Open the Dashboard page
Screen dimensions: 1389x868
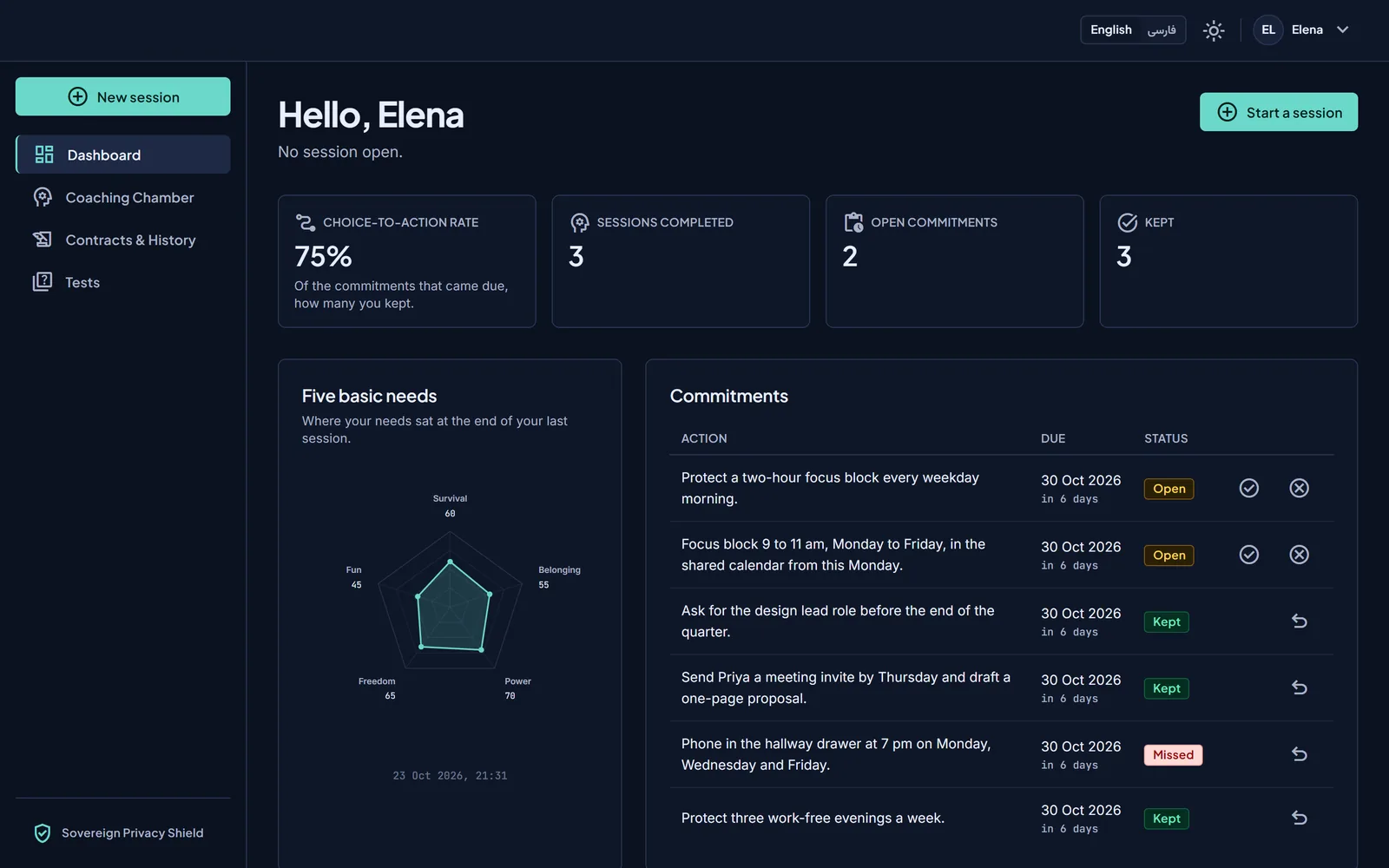click(x=123, y=155)
